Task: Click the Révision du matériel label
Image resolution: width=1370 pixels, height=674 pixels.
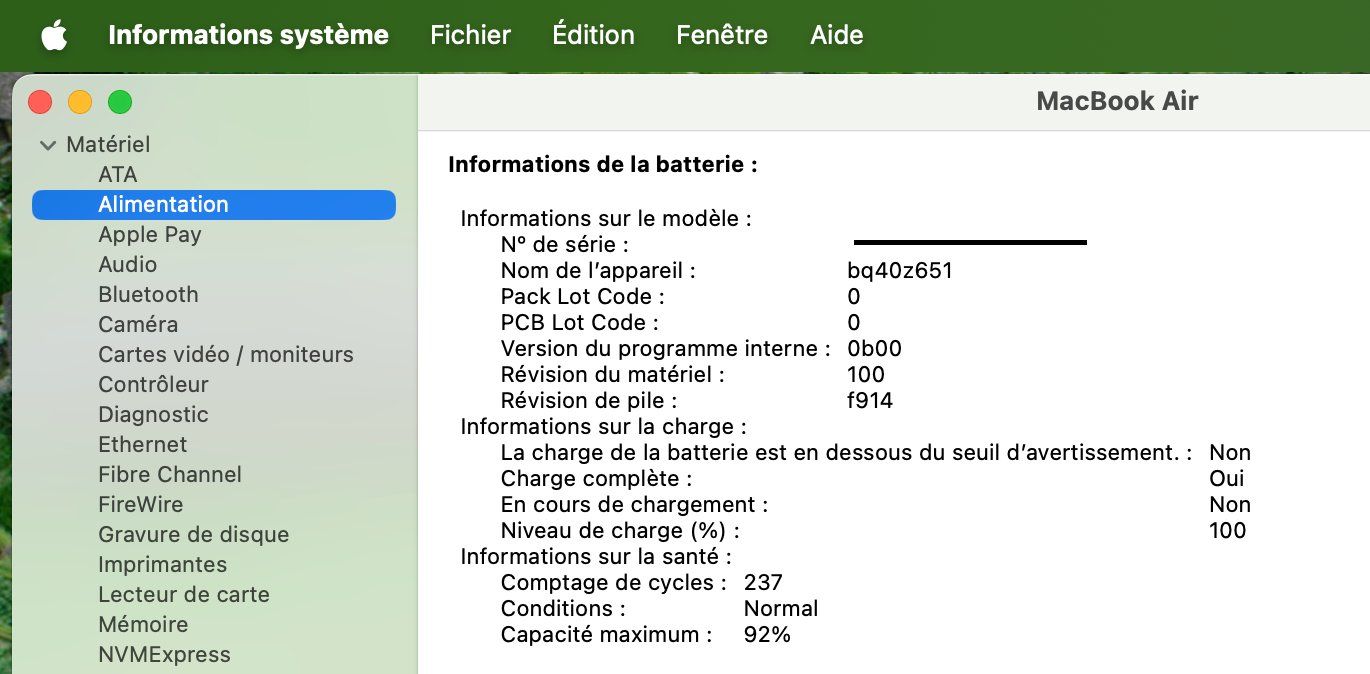Action: pos(612,375)
